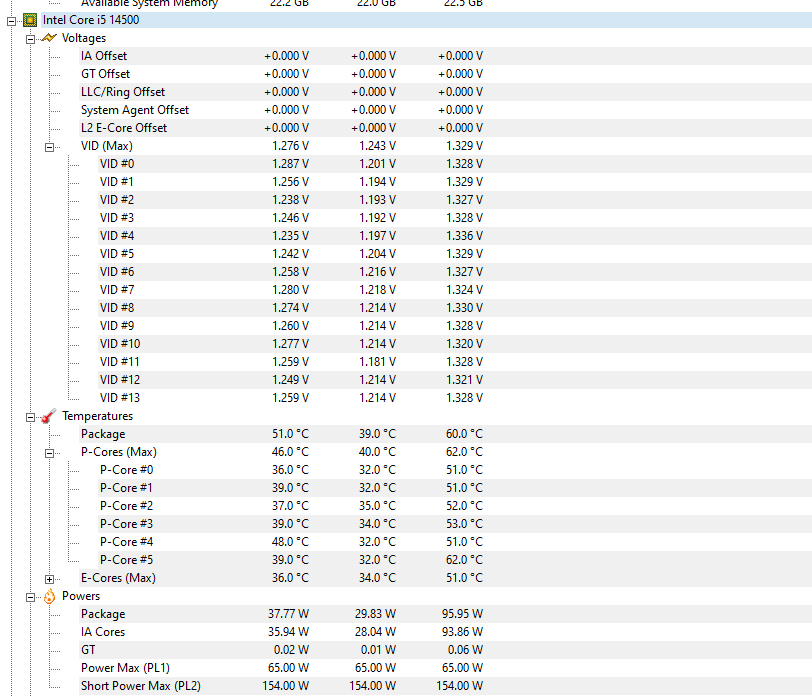
Task: Click Package maximum temperature 60.0 °C
Action: click(465, 433)
